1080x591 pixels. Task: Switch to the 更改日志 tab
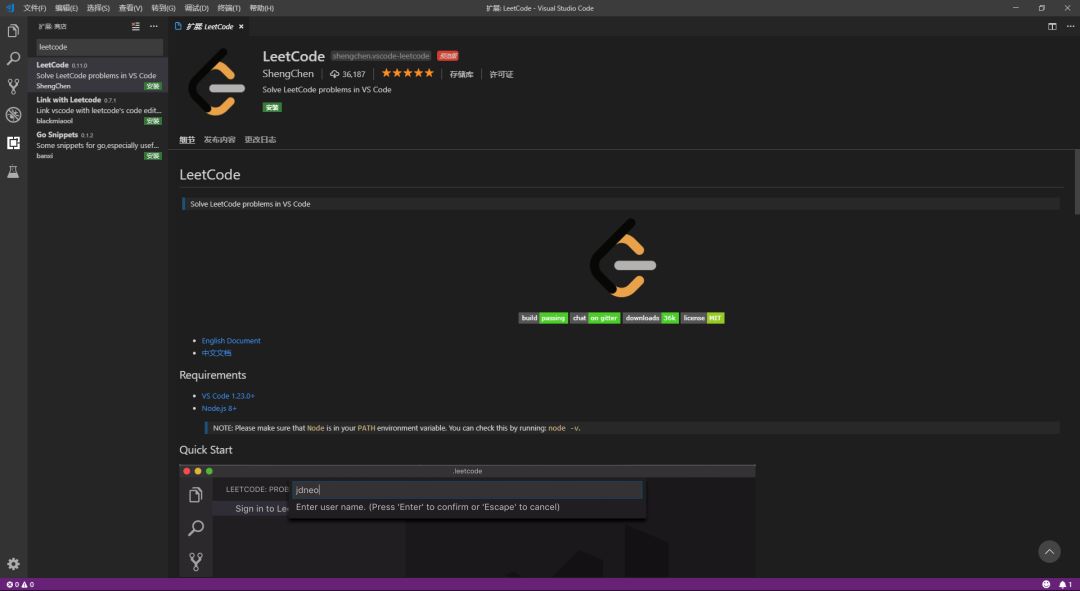coord(260,140)
